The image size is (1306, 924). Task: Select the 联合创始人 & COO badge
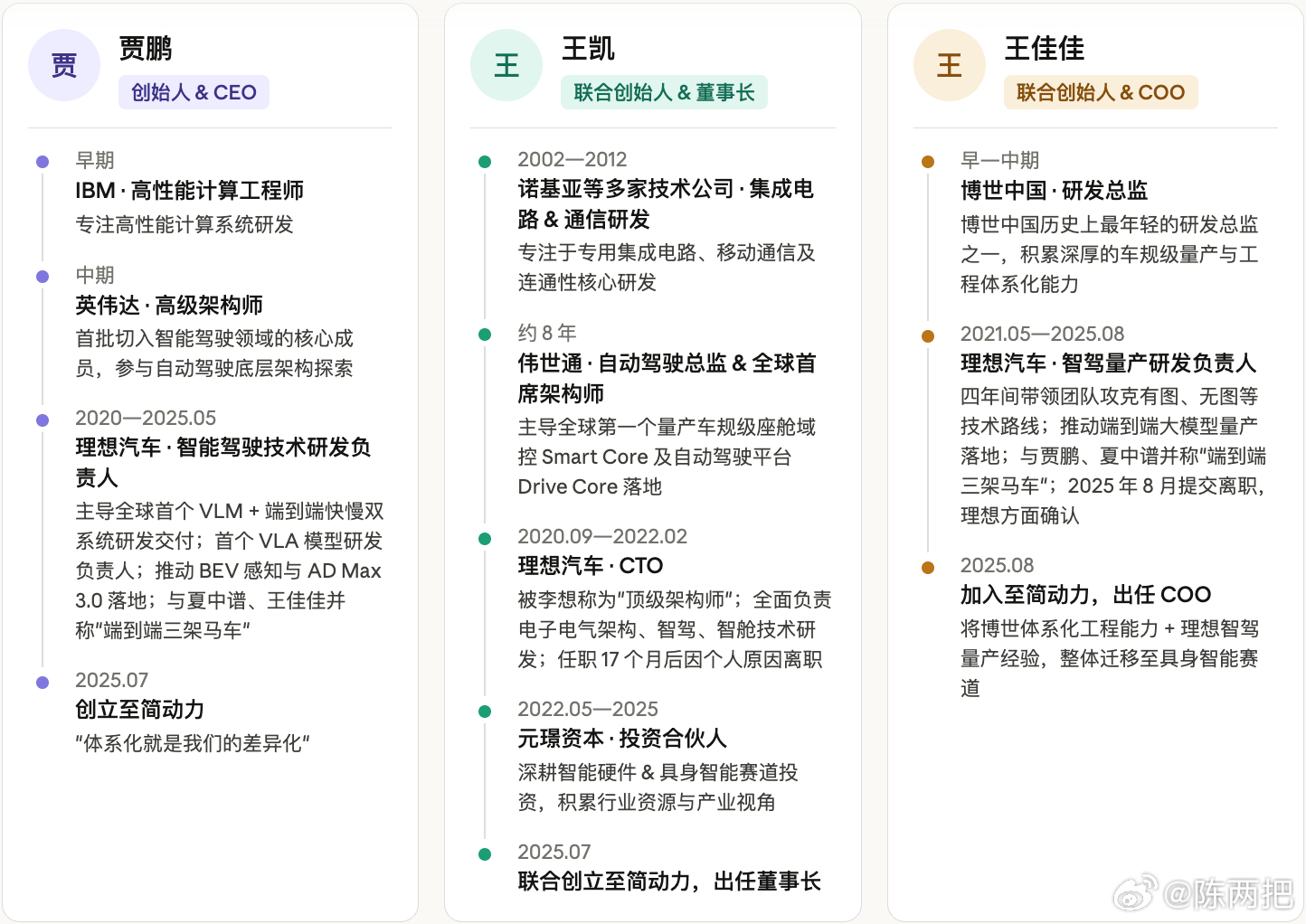(x=1101, y=92)
